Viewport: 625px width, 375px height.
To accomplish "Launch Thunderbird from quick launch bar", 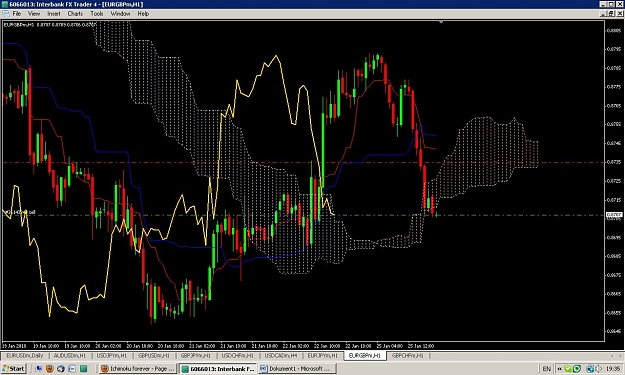I will pos(61,369).
